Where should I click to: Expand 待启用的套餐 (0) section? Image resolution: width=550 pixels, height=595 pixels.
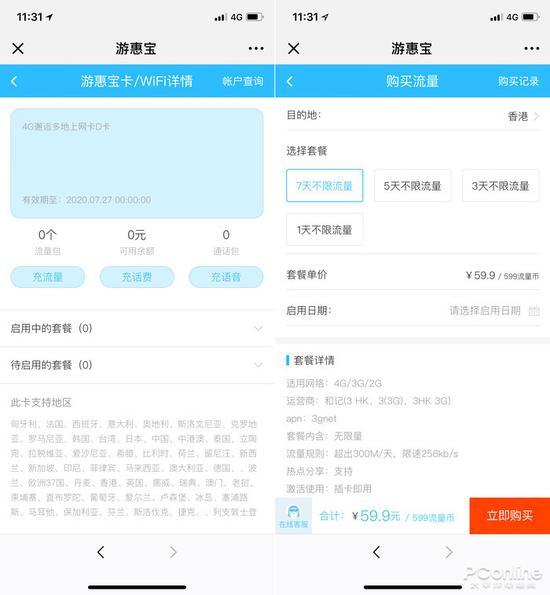point(137,365)
